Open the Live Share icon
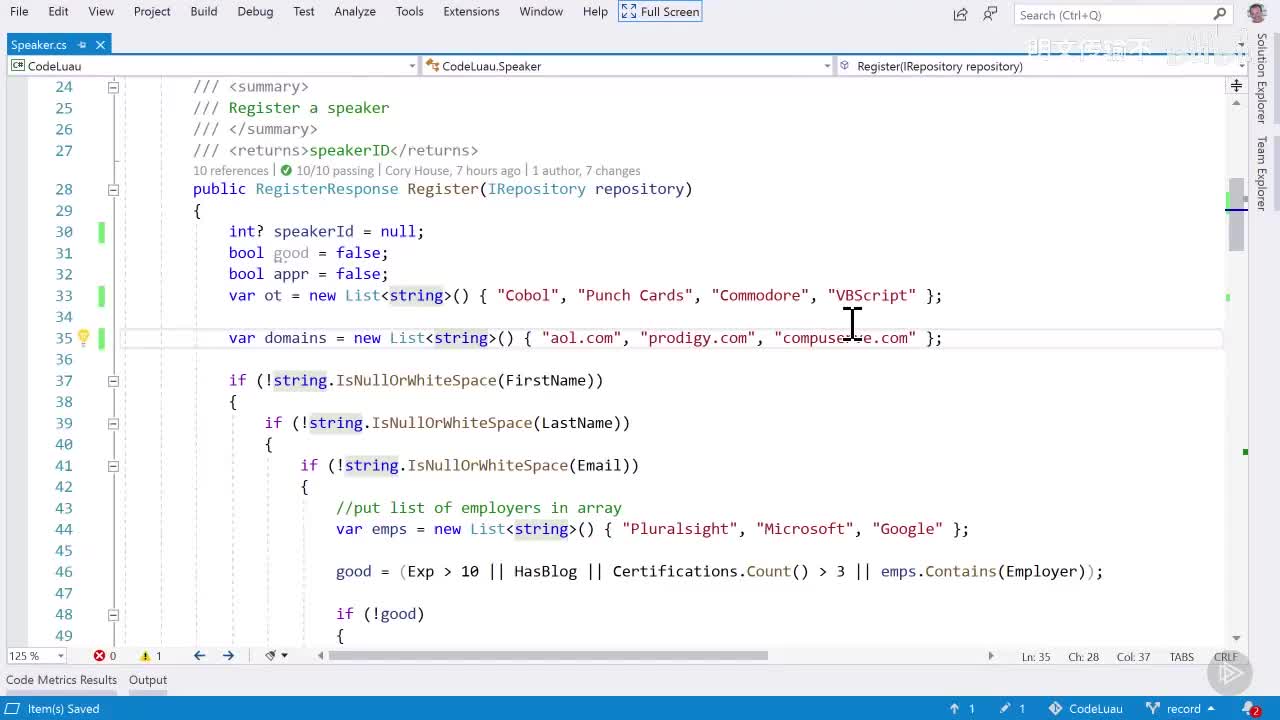This screenshot has height=720, width=1280. (960, 14)
